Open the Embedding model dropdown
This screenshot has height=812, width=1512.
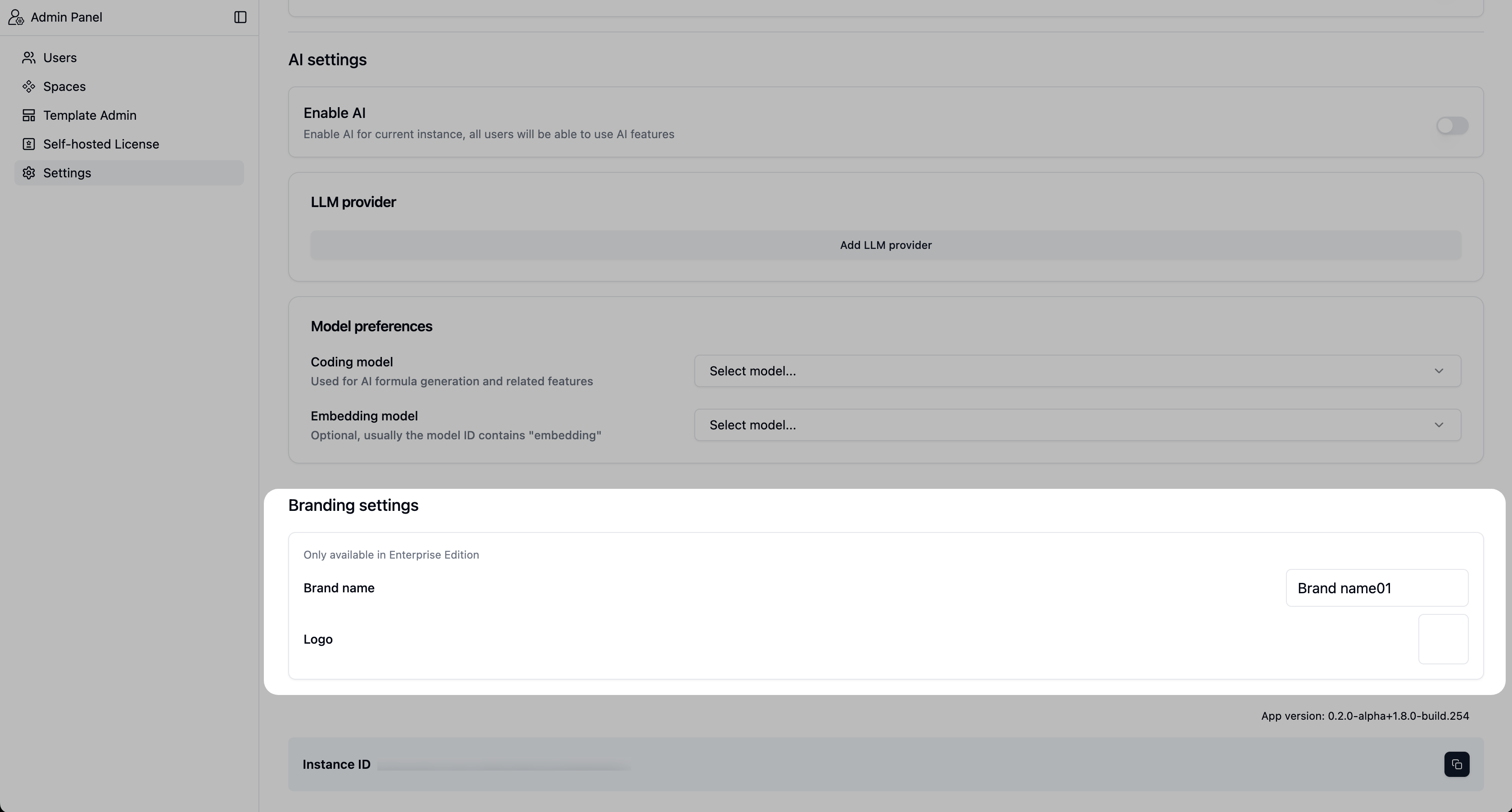tap(1077, 425)
